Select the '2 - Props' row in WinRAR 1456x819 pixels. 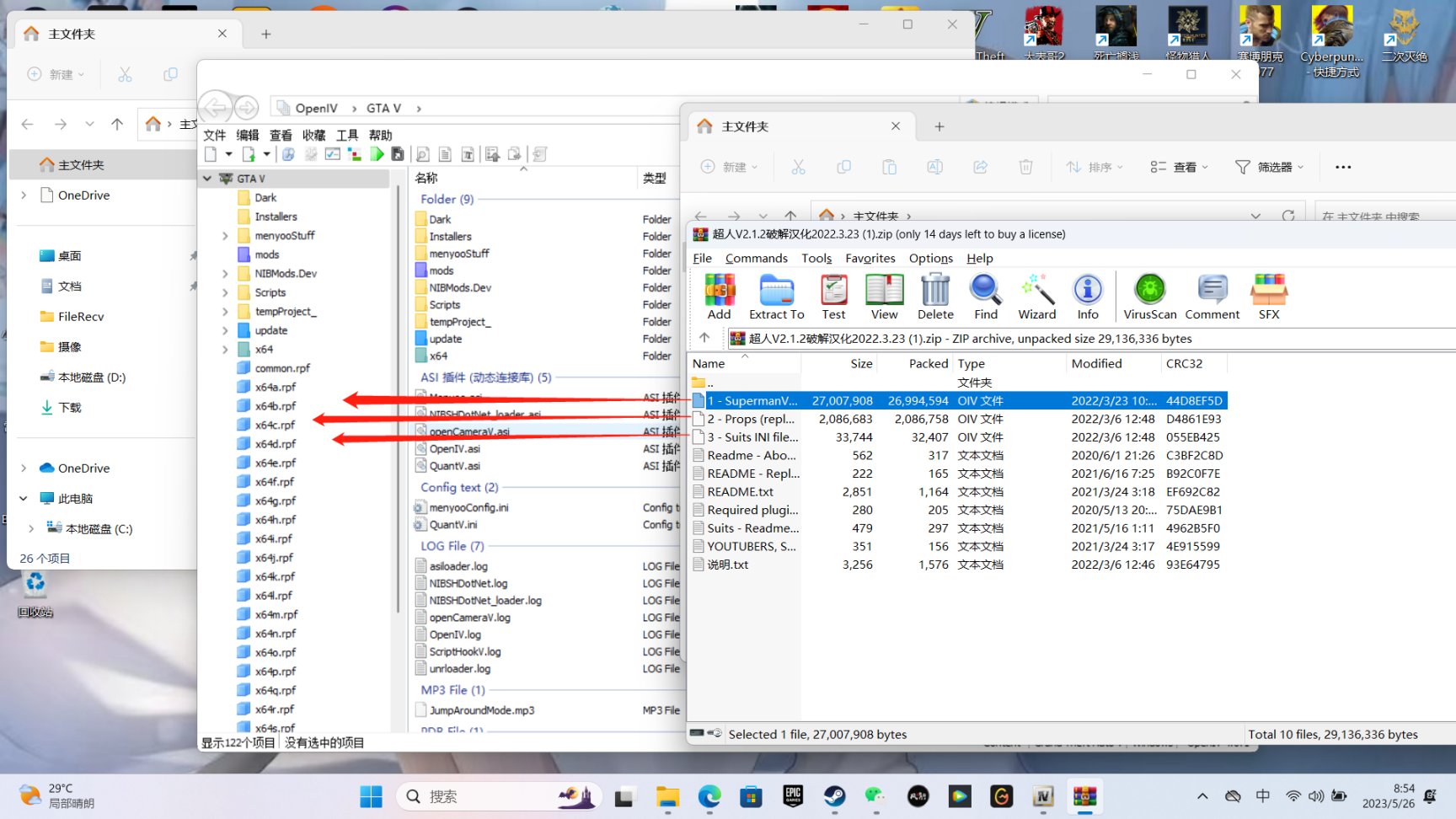click(x=958, y=419)
